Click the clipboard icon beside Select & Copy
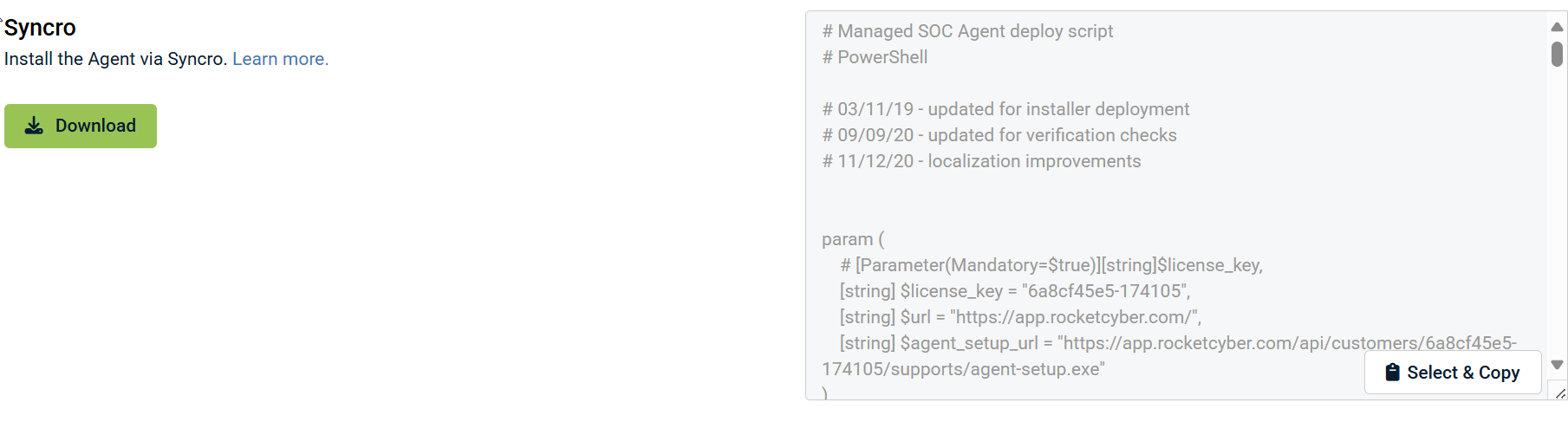This screenshot has width=1568, height=435. coord(1392,373)
